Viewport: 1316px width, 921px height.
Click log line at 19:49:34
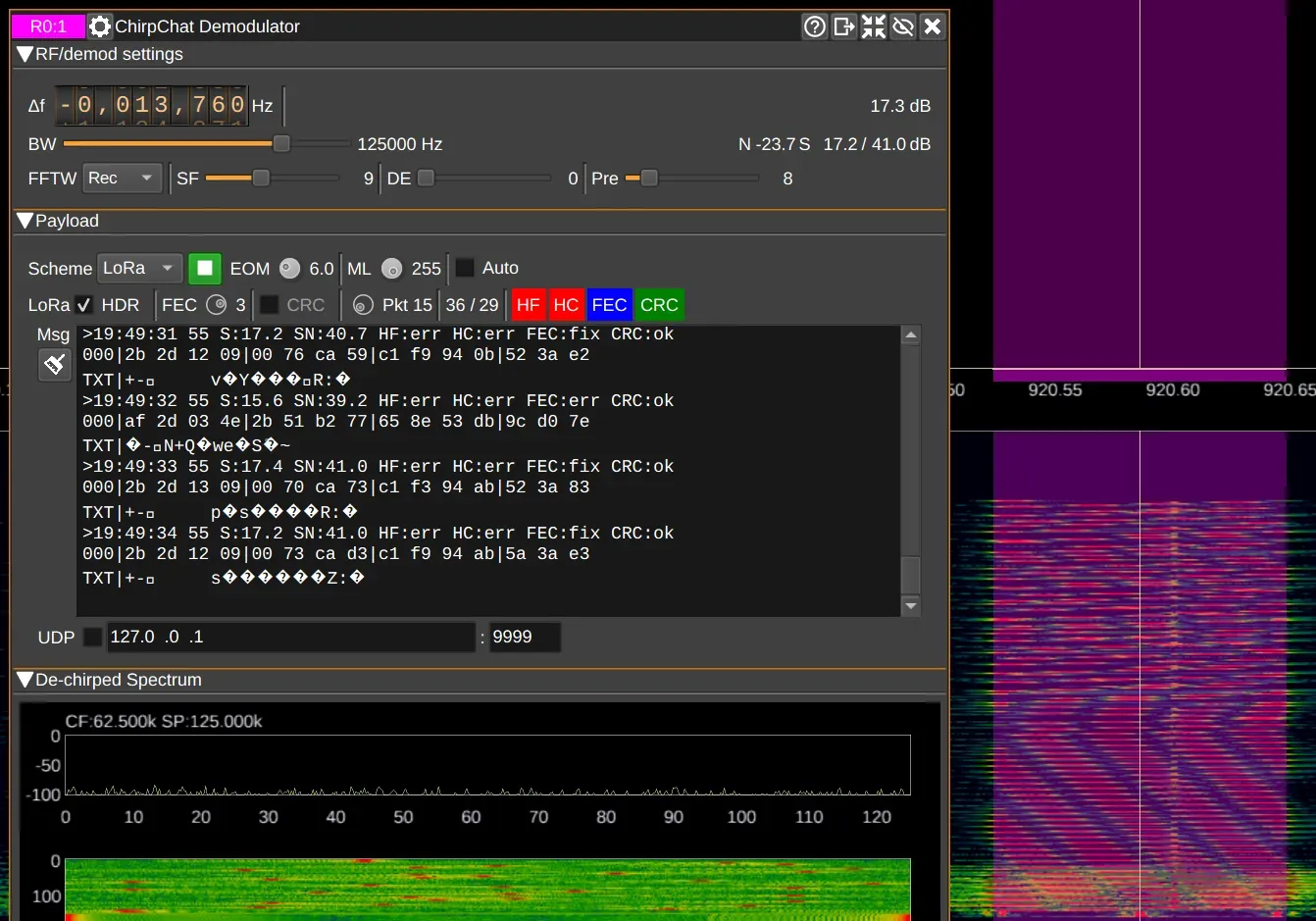tap(379, 533)
